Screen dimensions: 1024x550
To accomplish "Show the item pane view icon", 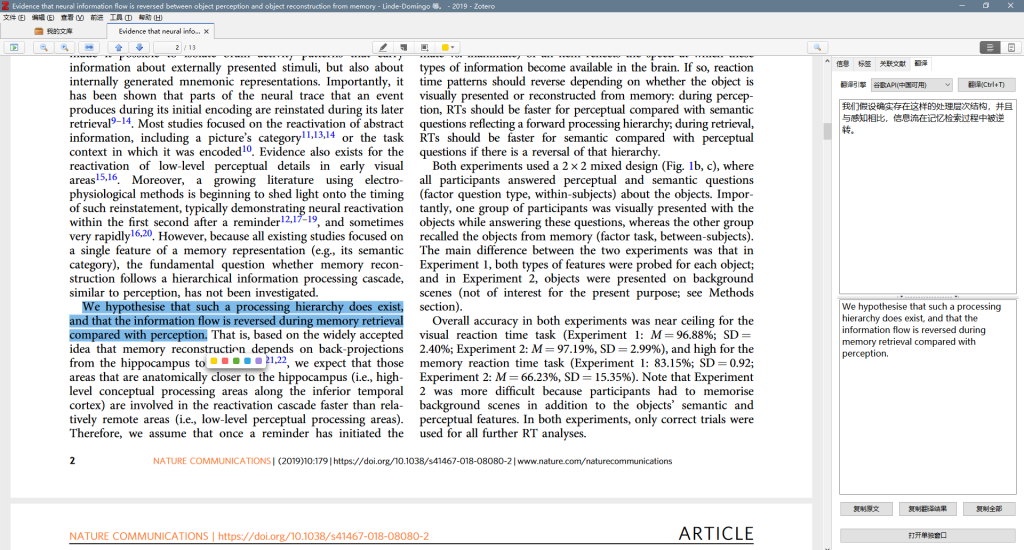I will pyautogui.click(x=990, y=47).
